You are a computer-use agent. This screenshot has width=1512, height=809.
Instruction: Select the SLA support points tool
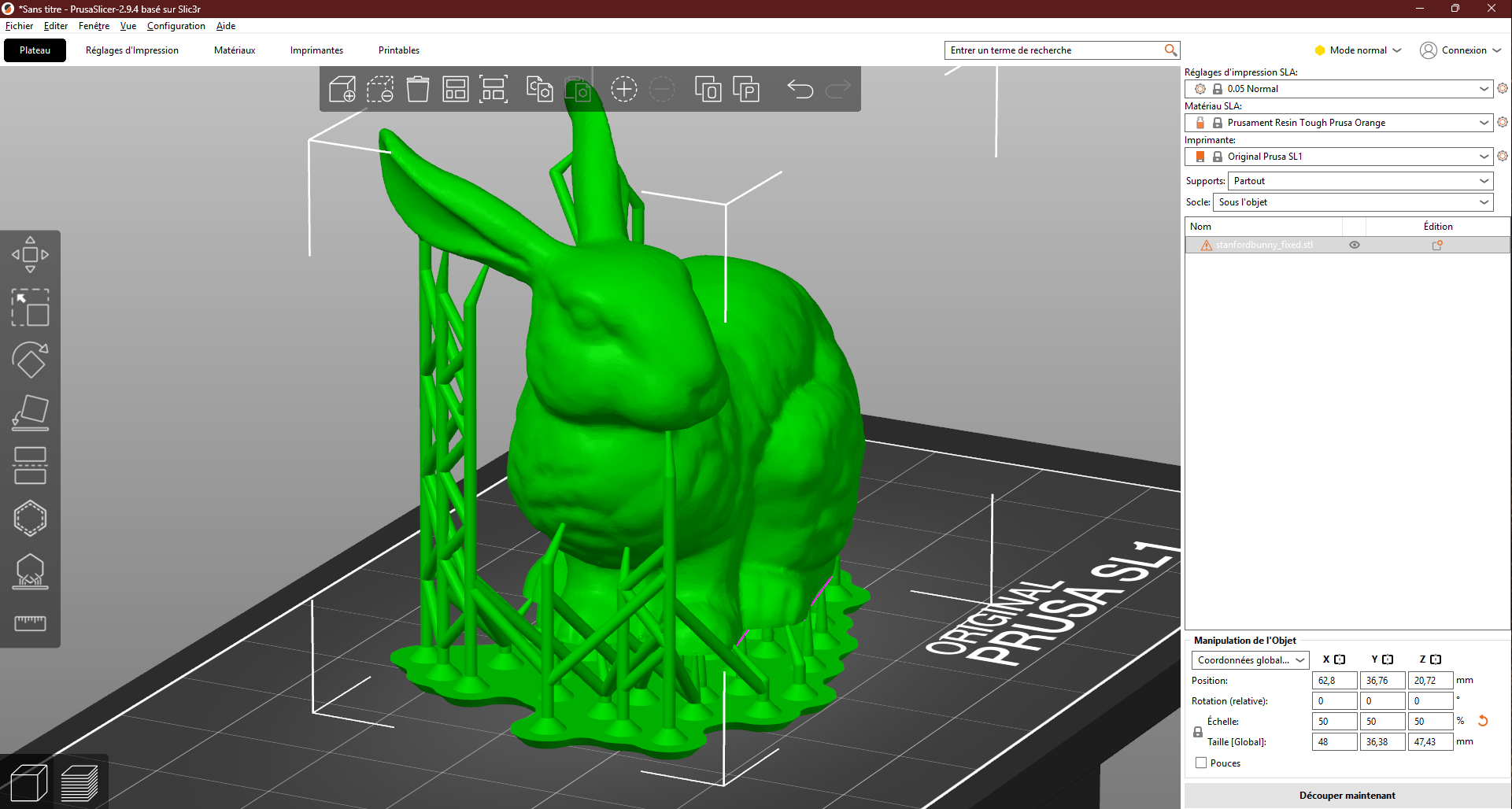[x=30, y=571]
